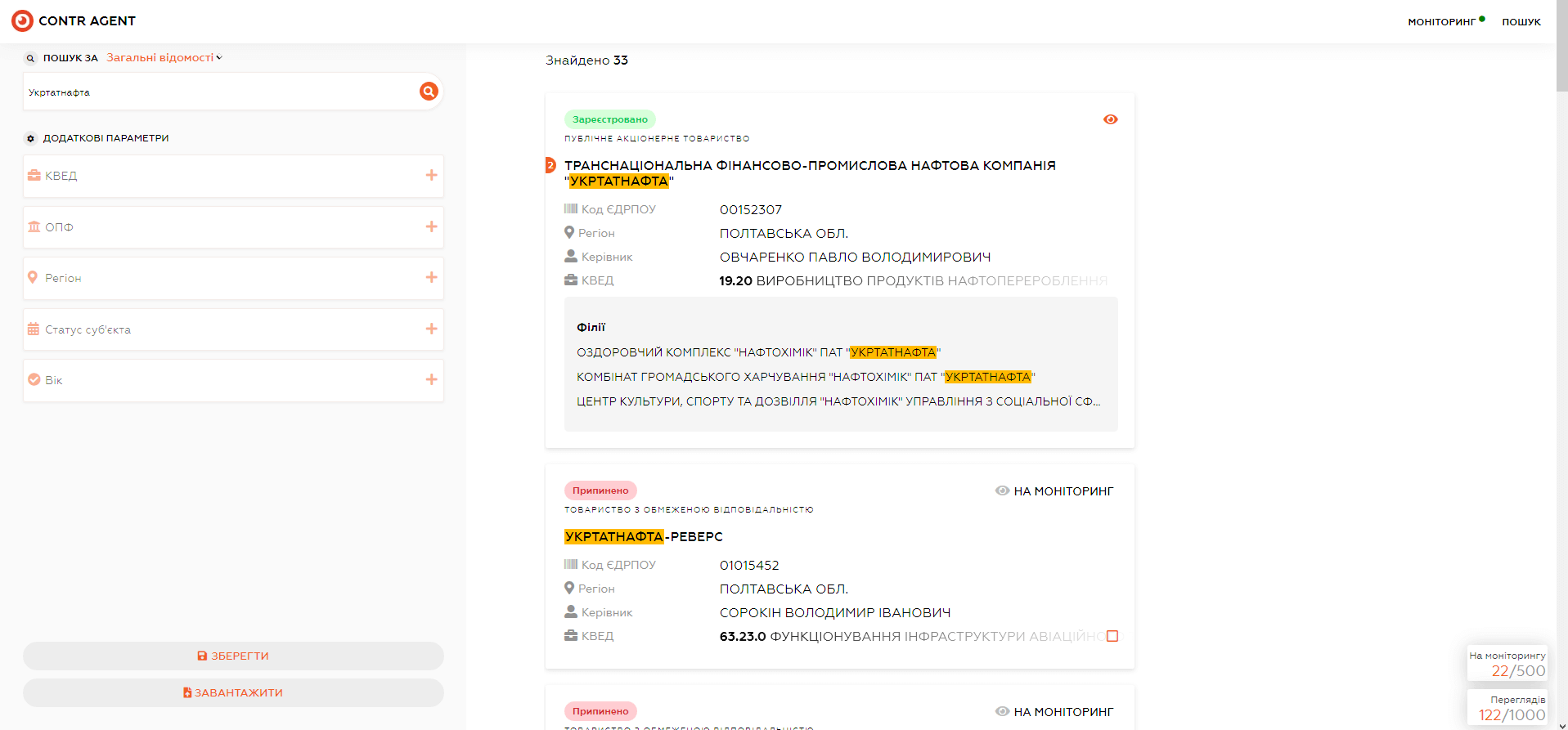
Task: Click the Переглядів 122/1000 counter
Action: (x=1507, y=707)
